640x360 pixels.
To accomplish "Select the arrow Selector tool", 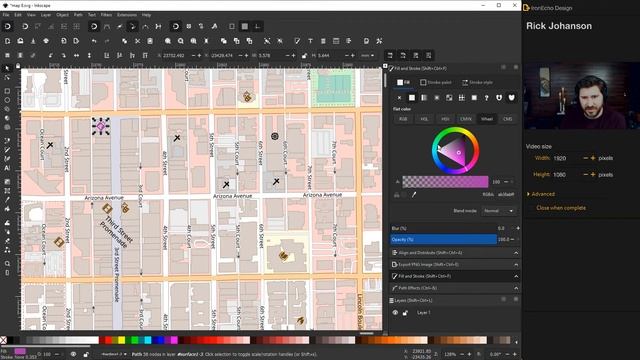I will coord(7,69).
